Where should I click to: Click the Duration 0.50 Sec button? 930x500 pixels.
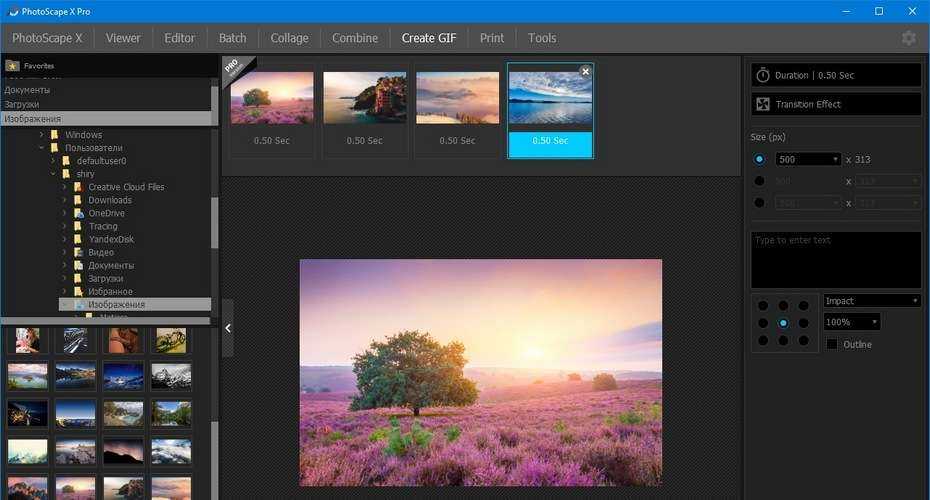pos(836,75)
